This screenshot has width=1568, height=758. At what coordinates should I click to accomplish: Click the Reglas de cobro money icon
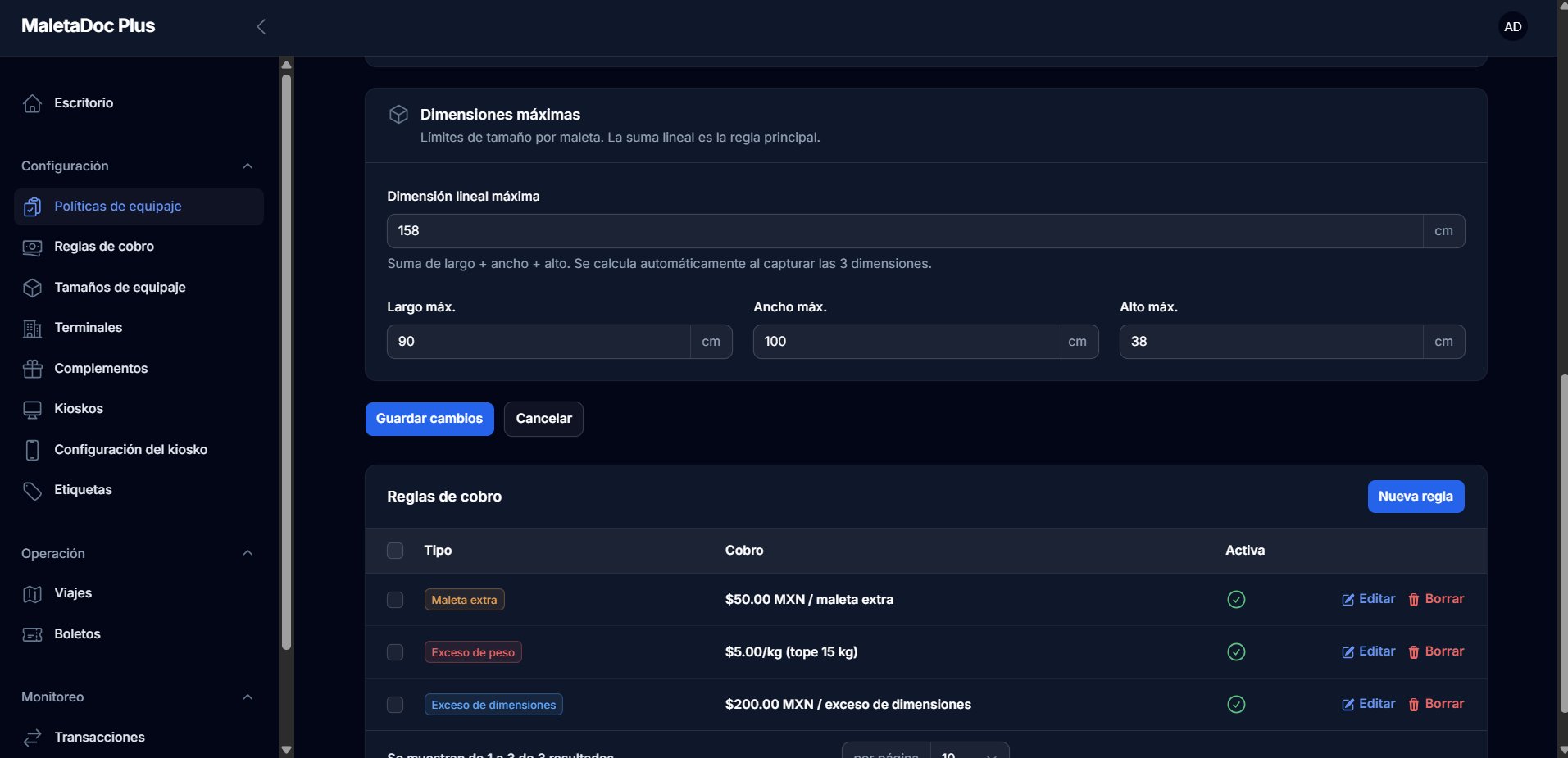pos(32,247)
